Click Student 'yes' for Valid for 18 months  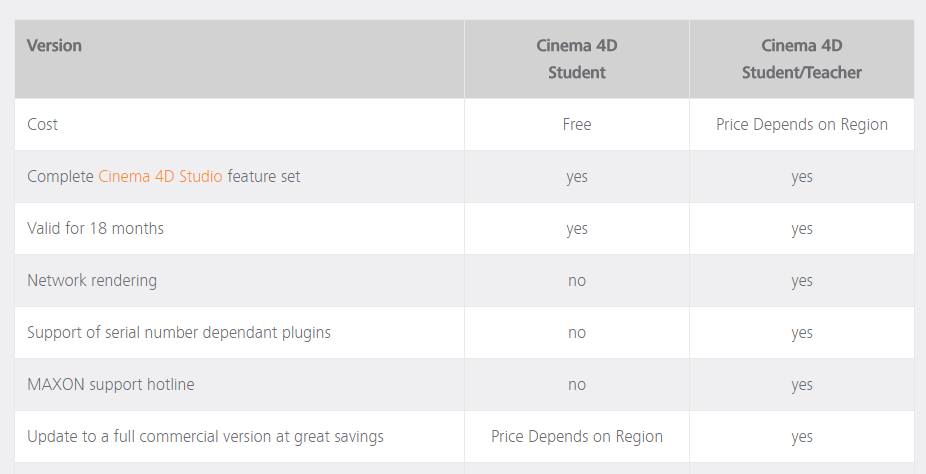(x=576, y=230)
